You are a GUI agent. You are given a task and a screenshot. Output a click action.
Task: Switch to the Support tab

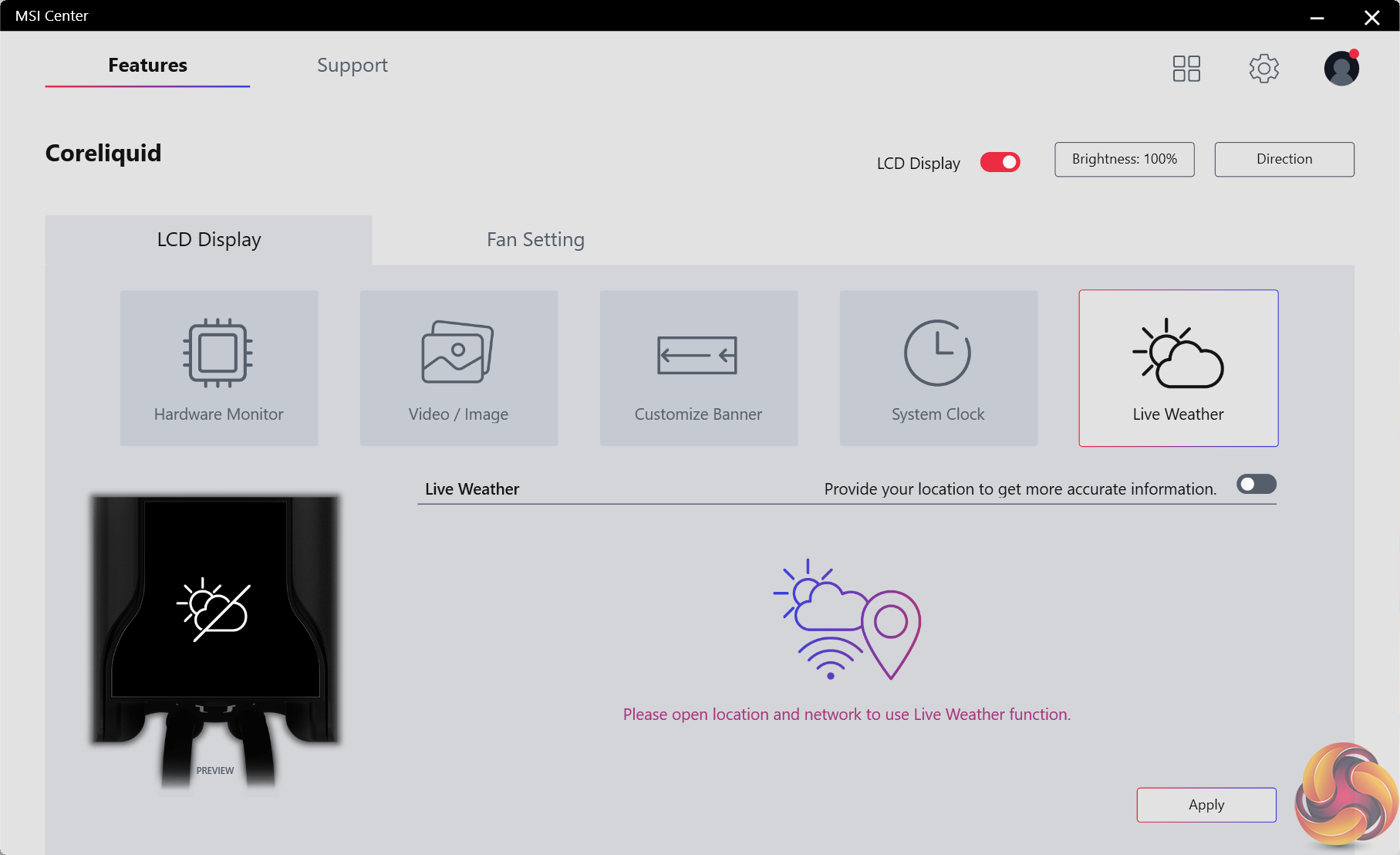pos(353,66)
